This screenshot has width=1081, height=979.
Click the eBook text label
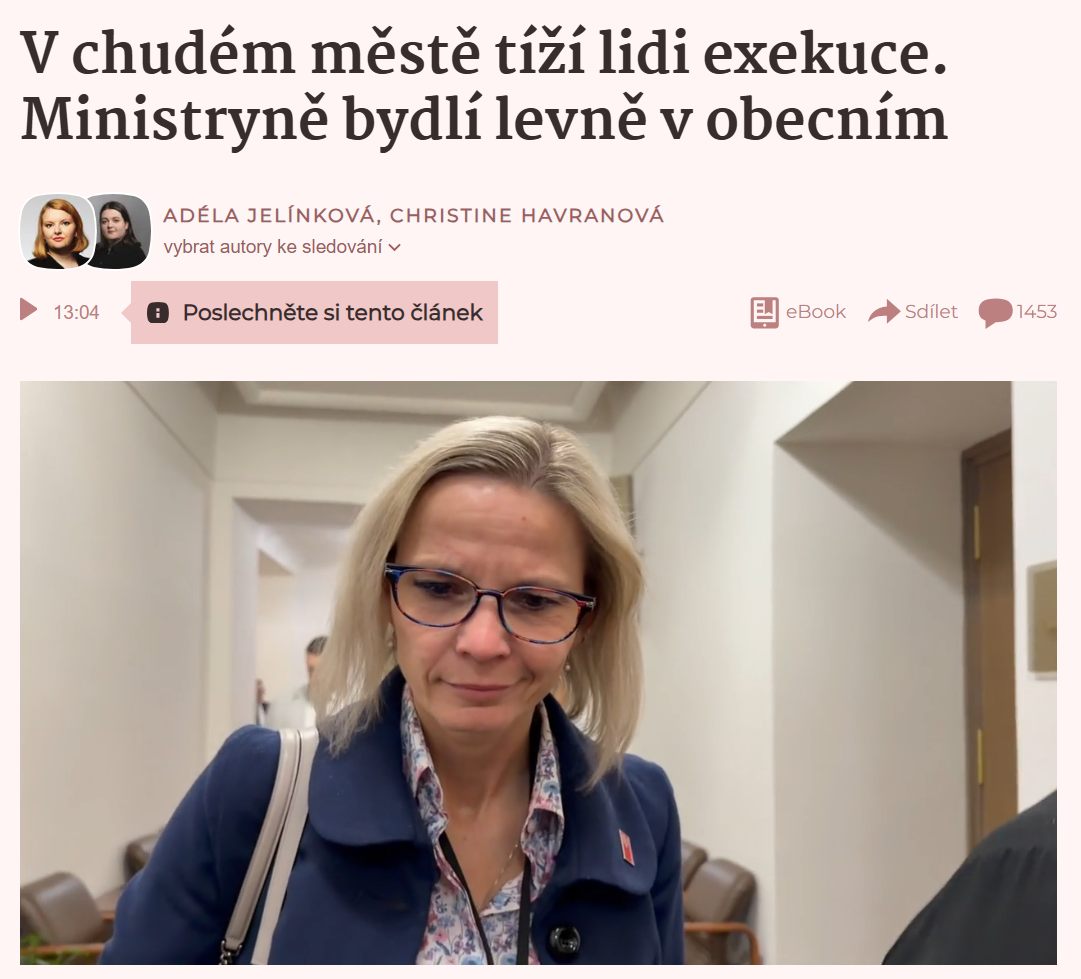tap(816, 312)
